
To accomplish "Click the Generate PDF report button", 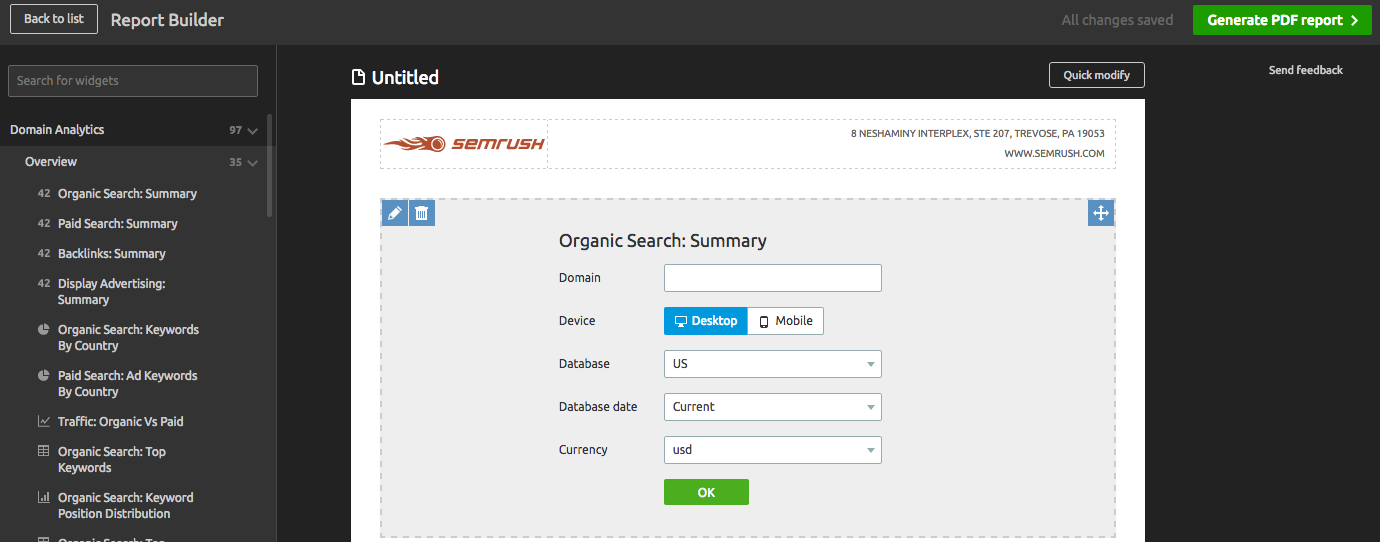I will pyautogui.click(x=1282, y=20).
